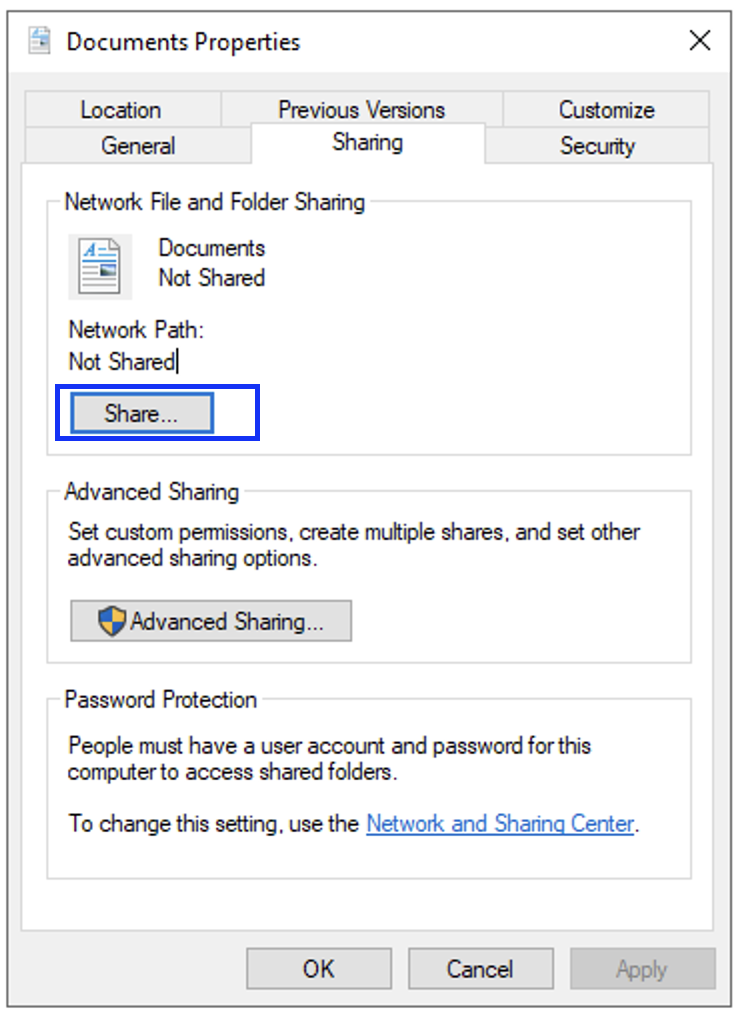Open the Advanced Sharing... button
The image size is (754, 1014).
[211, 621]
